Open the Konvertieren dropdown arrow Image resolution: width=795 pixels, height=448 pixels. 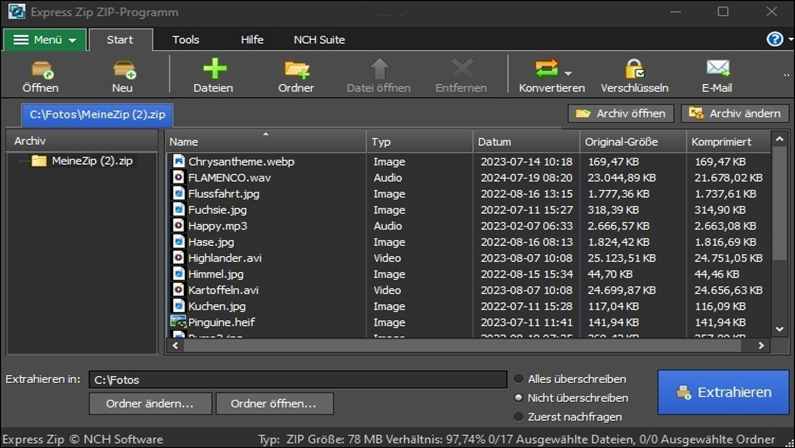pos(568,73)
